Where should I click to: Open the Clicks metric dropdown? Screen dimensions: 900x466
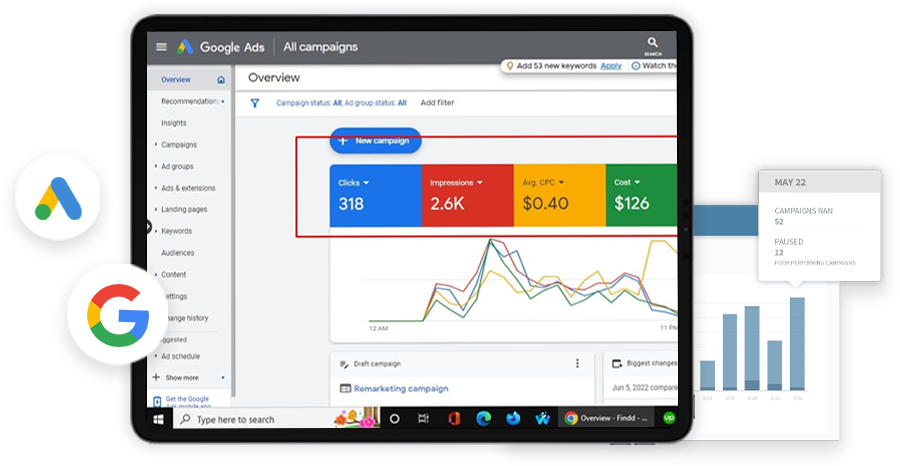pos(366,183)
